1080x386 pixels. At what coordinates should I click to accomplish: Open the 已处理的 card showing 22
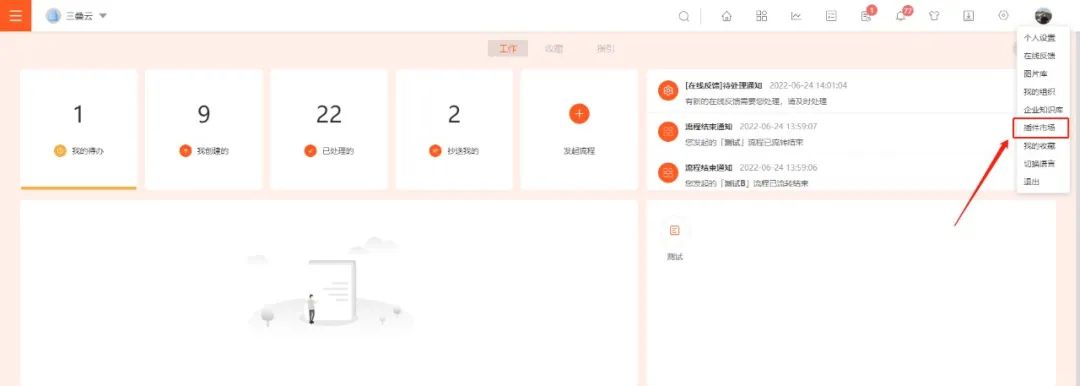[x=329, y=129]
